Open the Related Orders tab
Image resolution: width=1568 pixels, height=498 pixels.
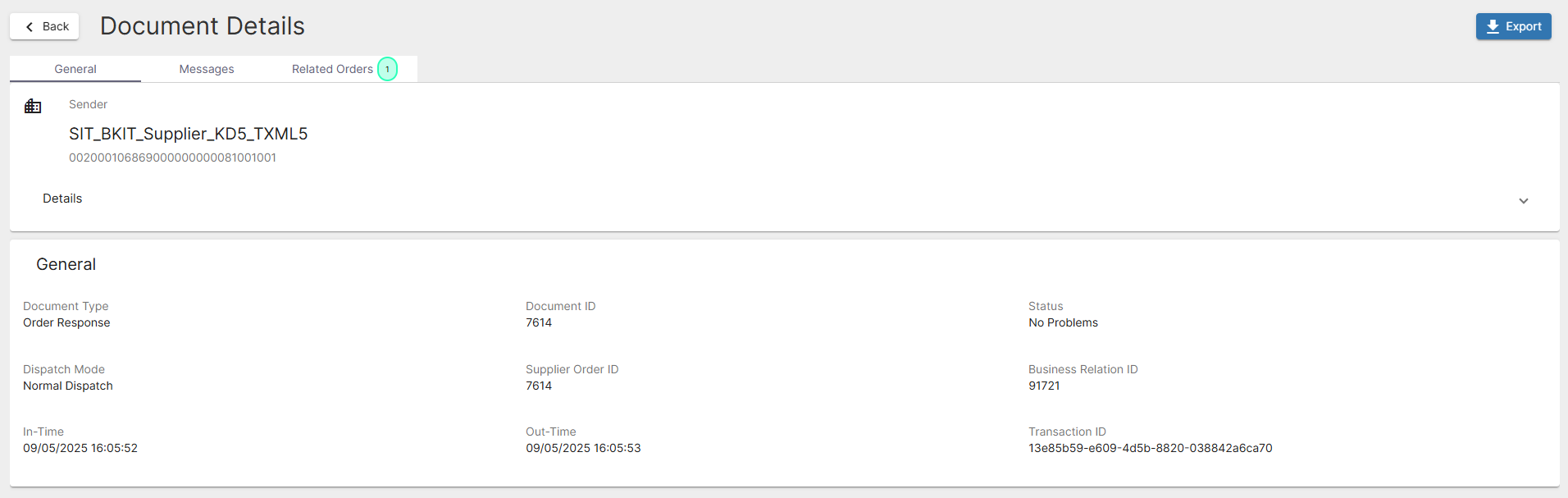pyautogui.click(x=332, y=69)
